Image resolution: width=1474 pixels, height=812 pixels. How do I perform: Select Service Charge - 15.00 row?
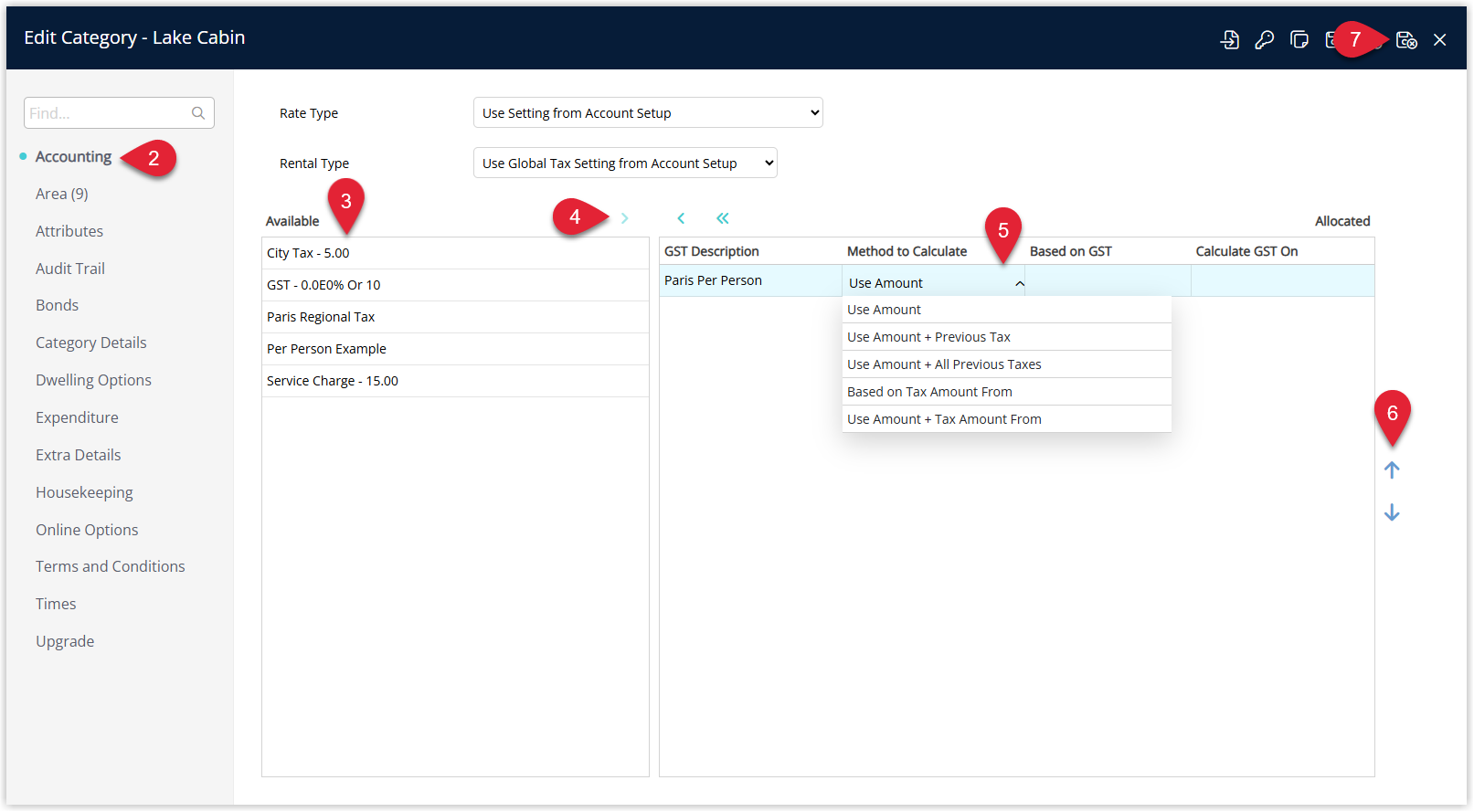coord(455,381)
